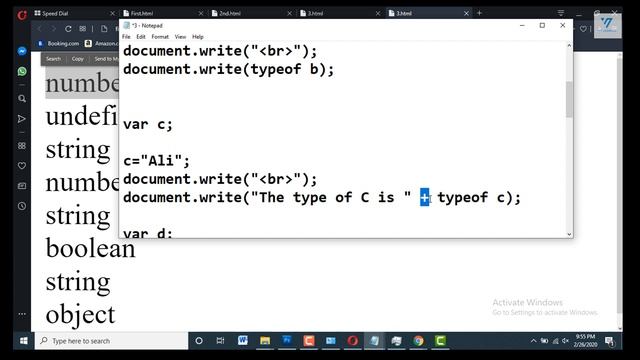Click the heart bookmark icon in address bar
640x360 pixels.
583,29
